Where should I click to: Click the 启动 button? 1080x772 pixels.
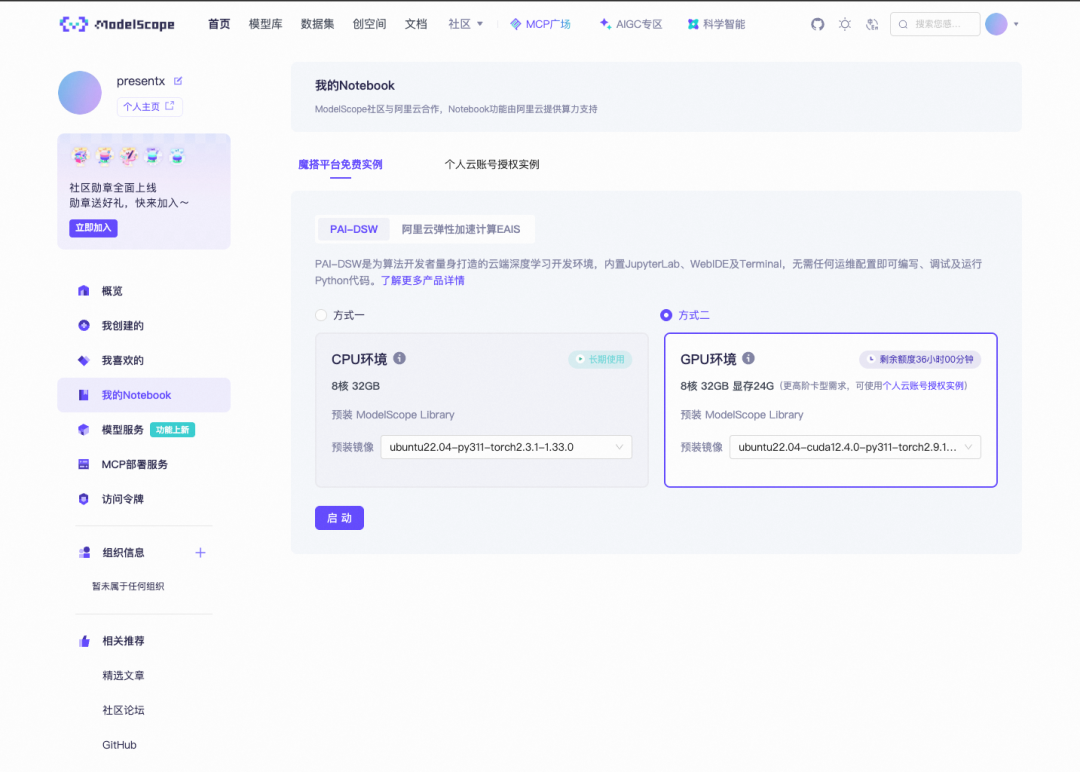[x=340, y=518]
